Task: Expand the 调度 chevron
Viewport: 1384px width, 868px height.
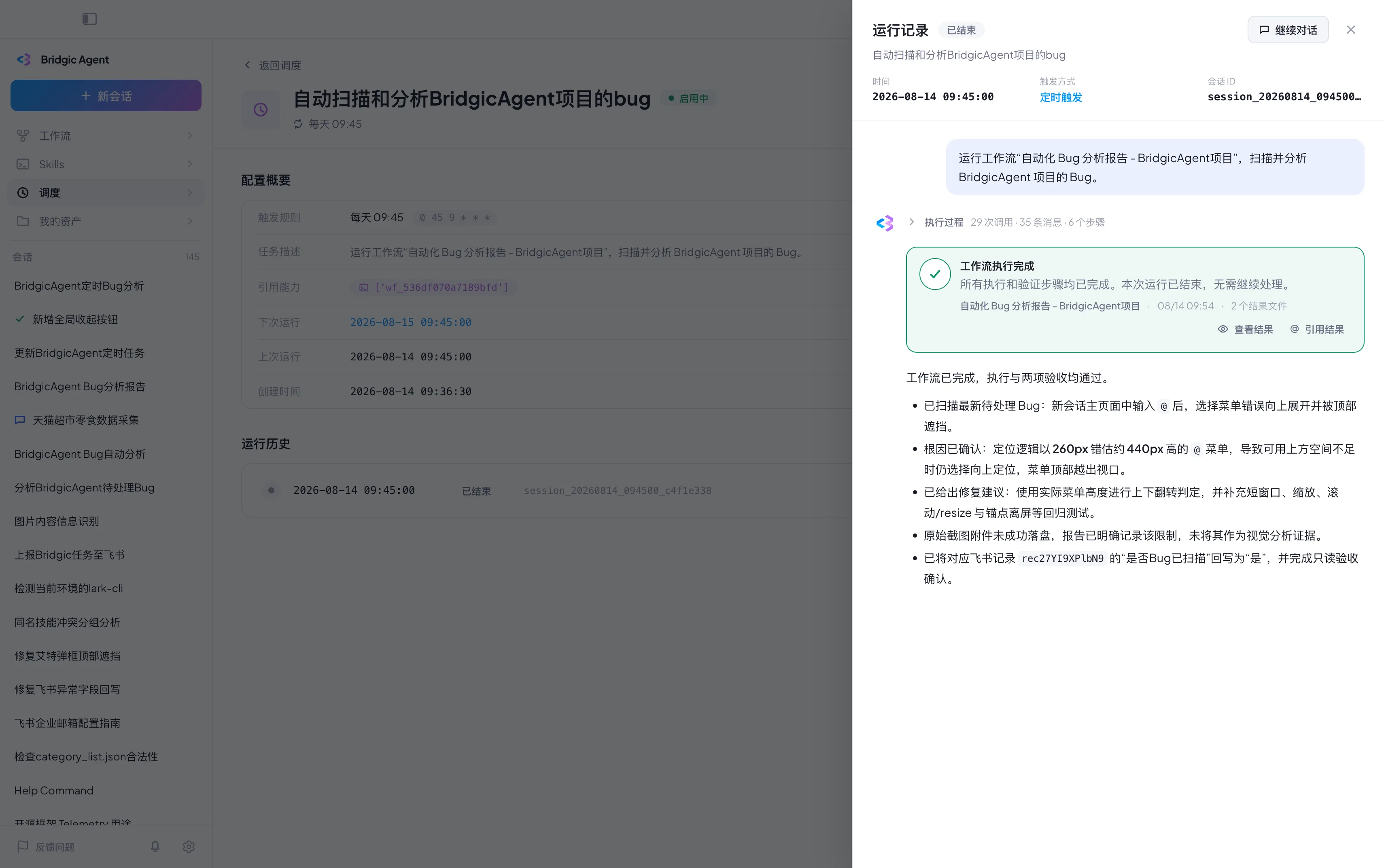Action: (x=189, y=193)
